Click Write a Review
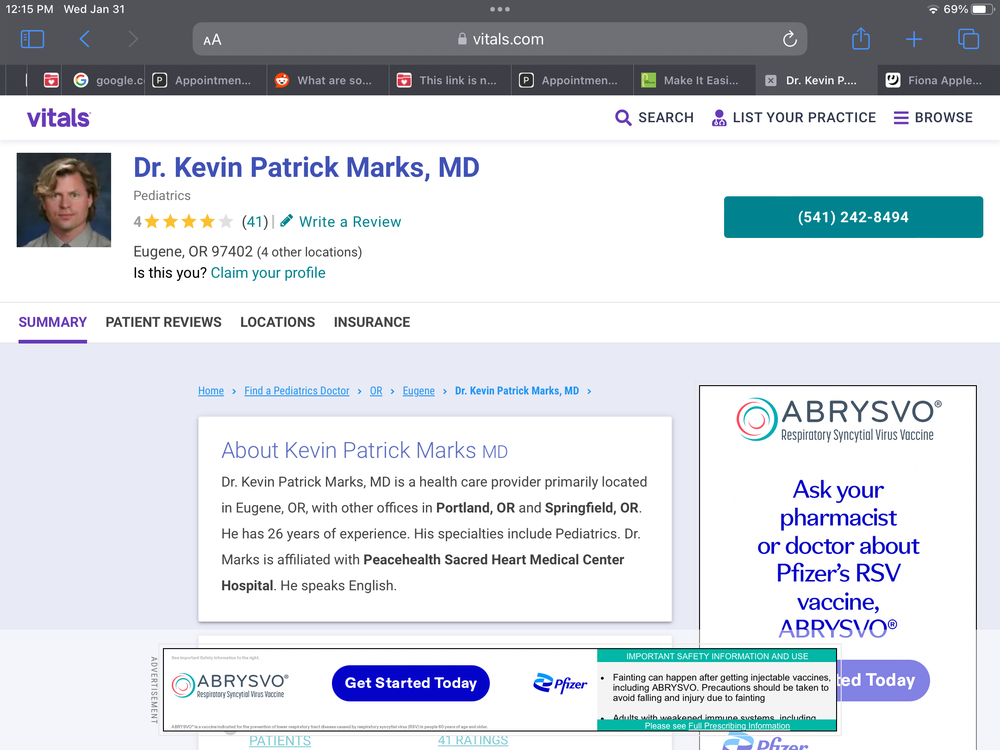Screen dimensions: 1000x750 [x=341, y=221]
